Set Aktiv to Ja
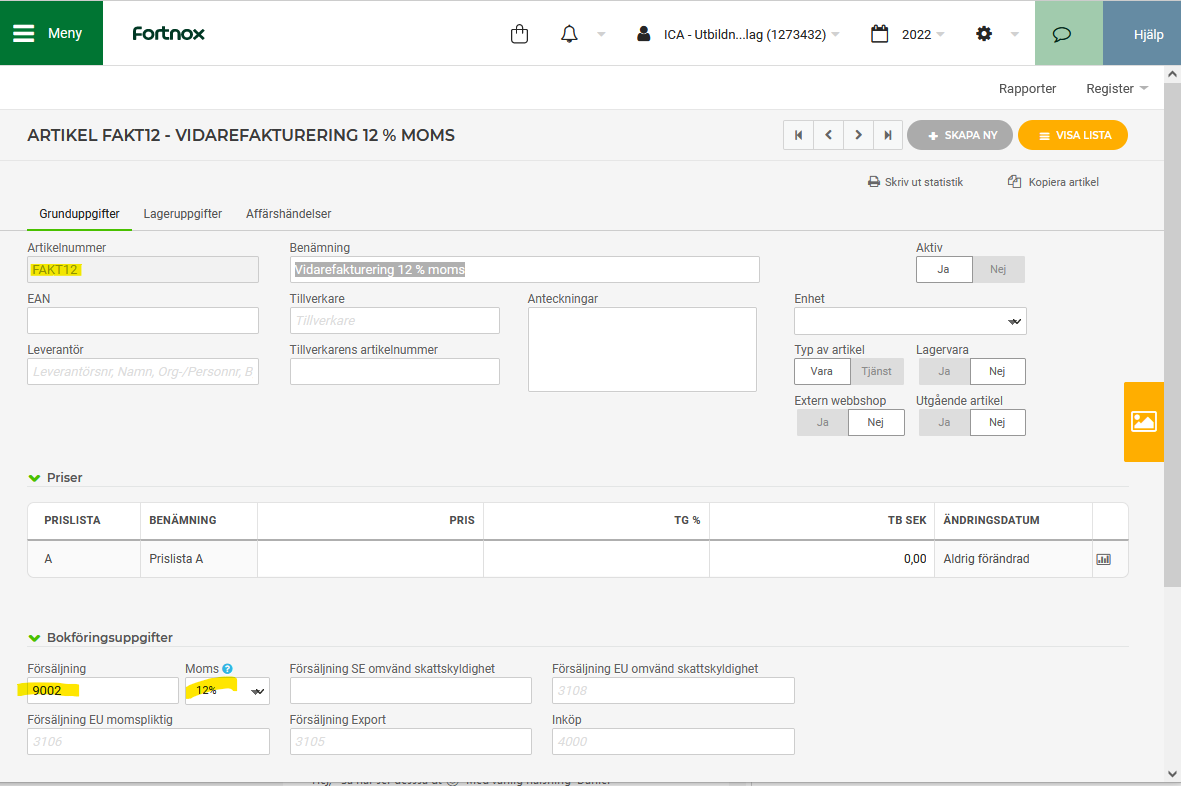1181x786 pixels. pos(944,270)
